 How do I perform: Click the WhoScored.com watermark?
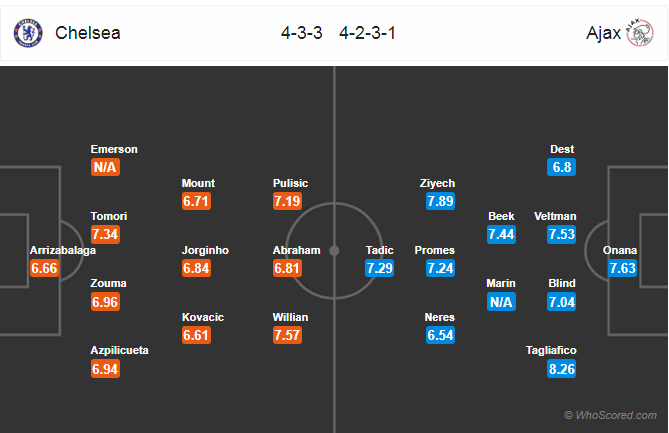(611, 415)
